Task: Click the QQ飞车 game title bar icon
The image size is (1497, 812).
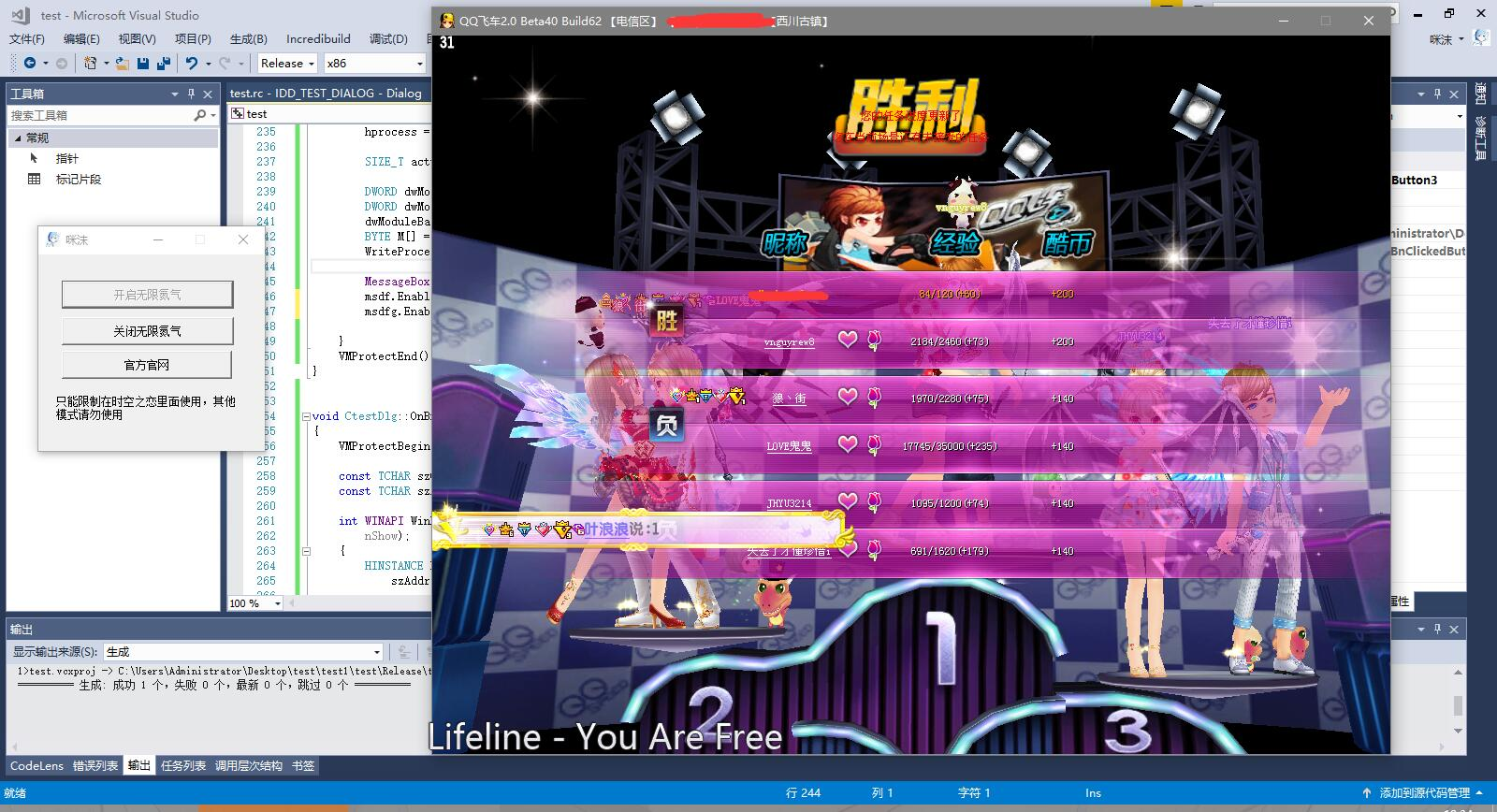Action: point(448,21)
